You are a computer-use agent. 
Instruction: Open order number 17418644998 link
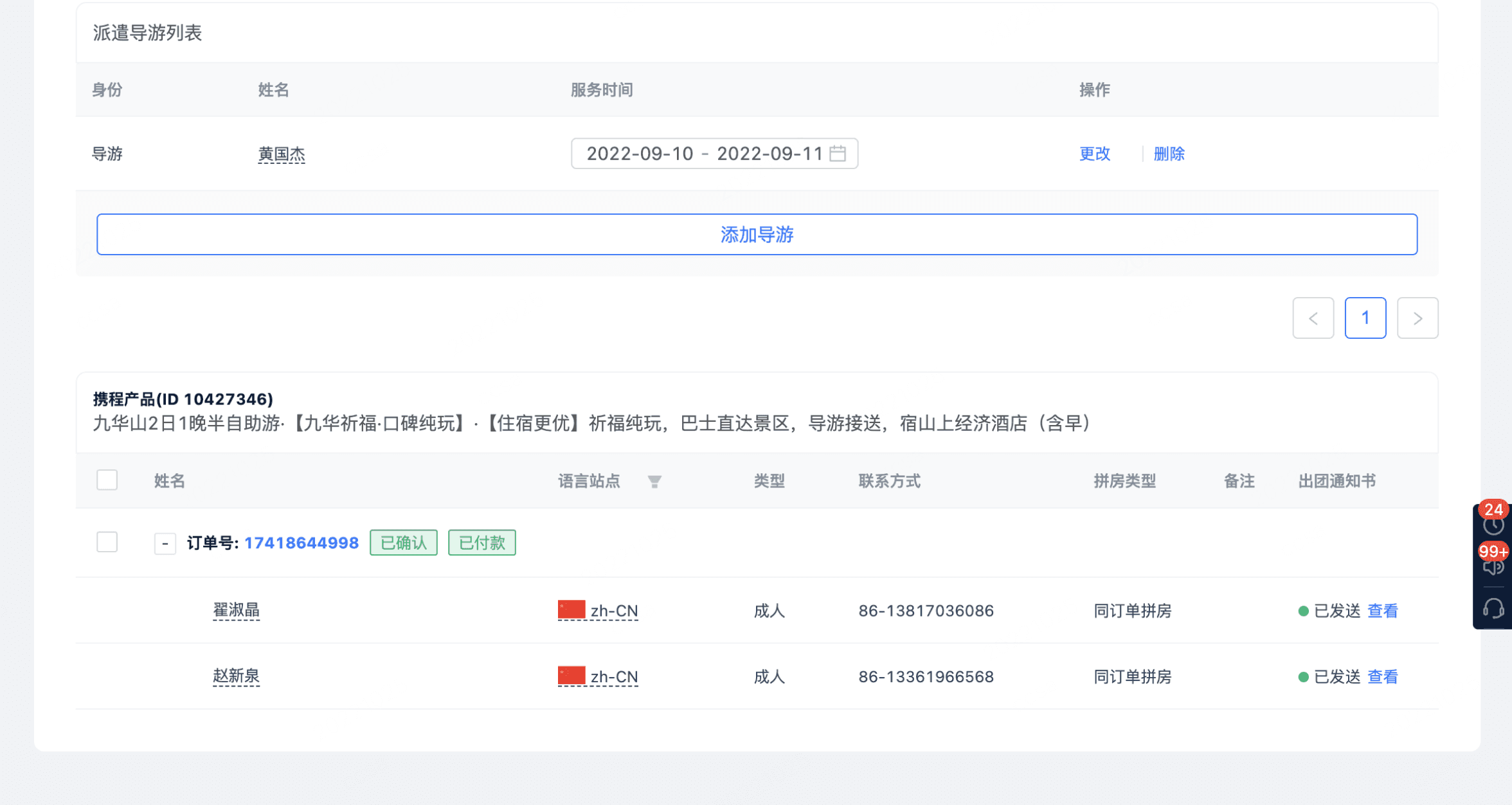301,543
